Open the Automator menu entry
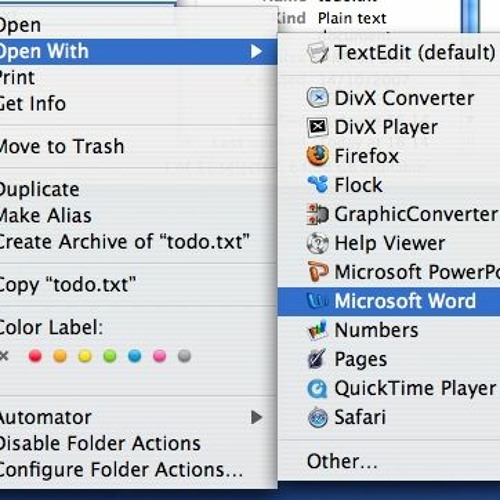The image size is (500, 500). [138, 417]
